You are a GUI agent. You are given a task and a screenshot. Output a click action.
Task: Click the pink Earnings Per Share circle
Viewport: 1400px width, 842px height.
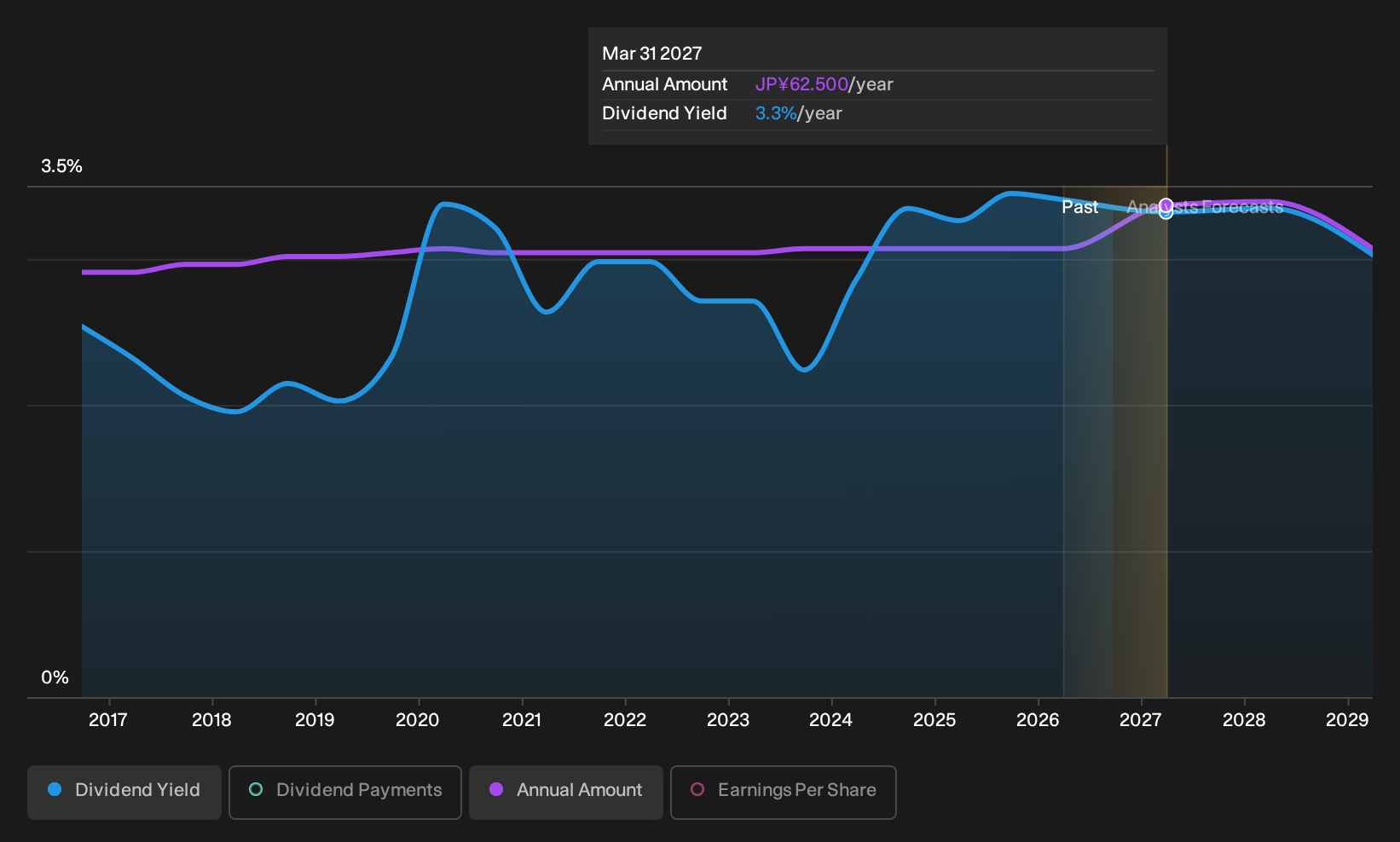coord(697,789)
